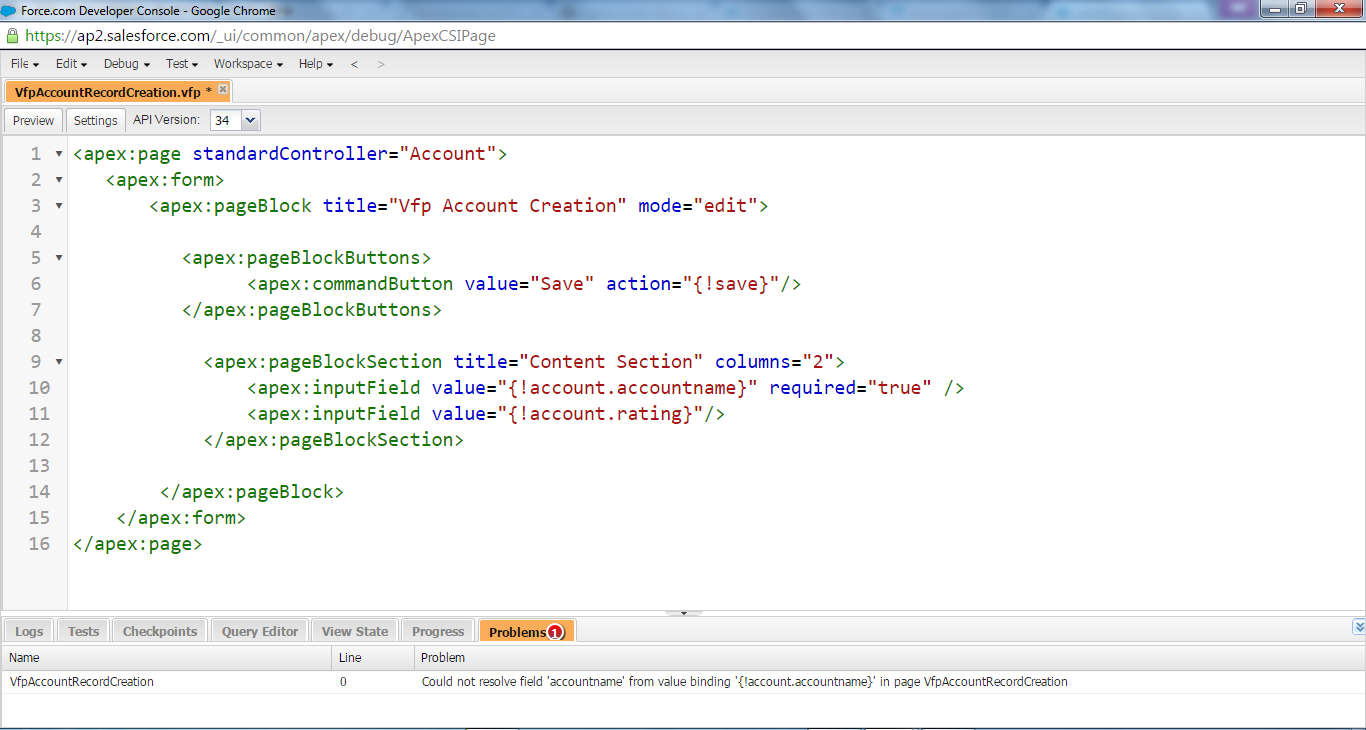
Task: Click the Problems tab error count badge
Action: click(x=556, y=632)
